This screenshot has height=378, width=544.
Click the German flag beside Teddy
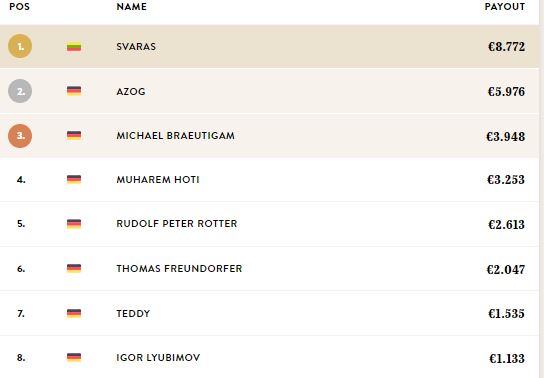(x=74, y=313)
